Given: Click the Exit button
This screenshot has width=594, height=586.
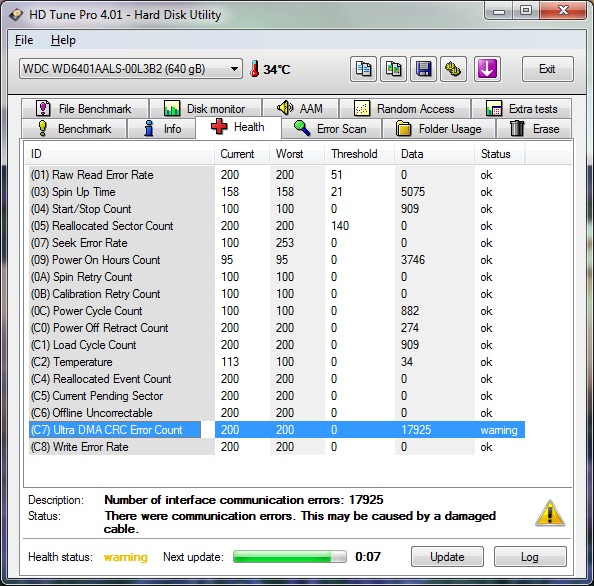Looking at the screenshot, I should click(x=547, y=69).
